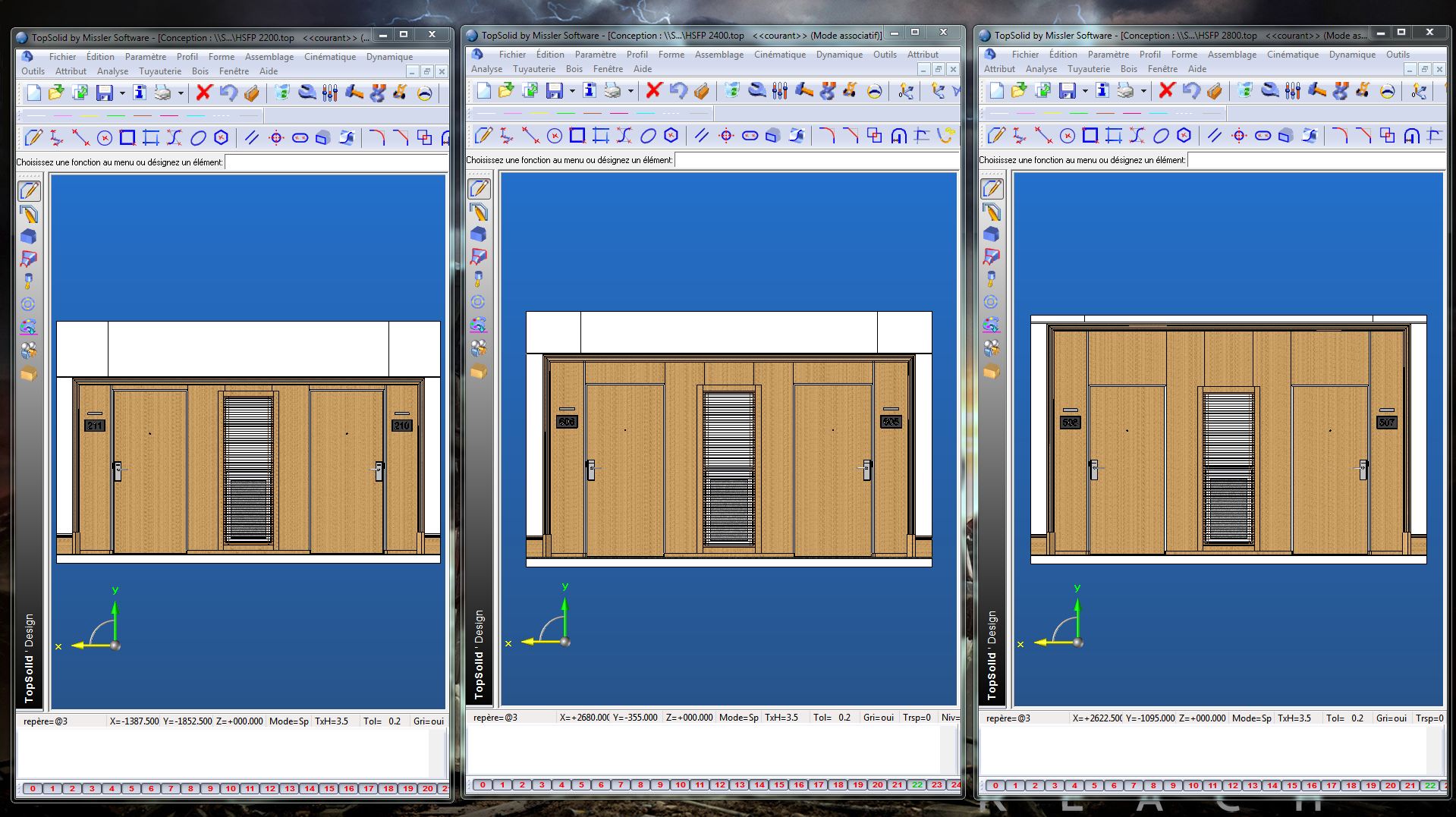
Task: Expand the save dropdown arrow in HSFP 2200 window
Action: click(121, 93)
